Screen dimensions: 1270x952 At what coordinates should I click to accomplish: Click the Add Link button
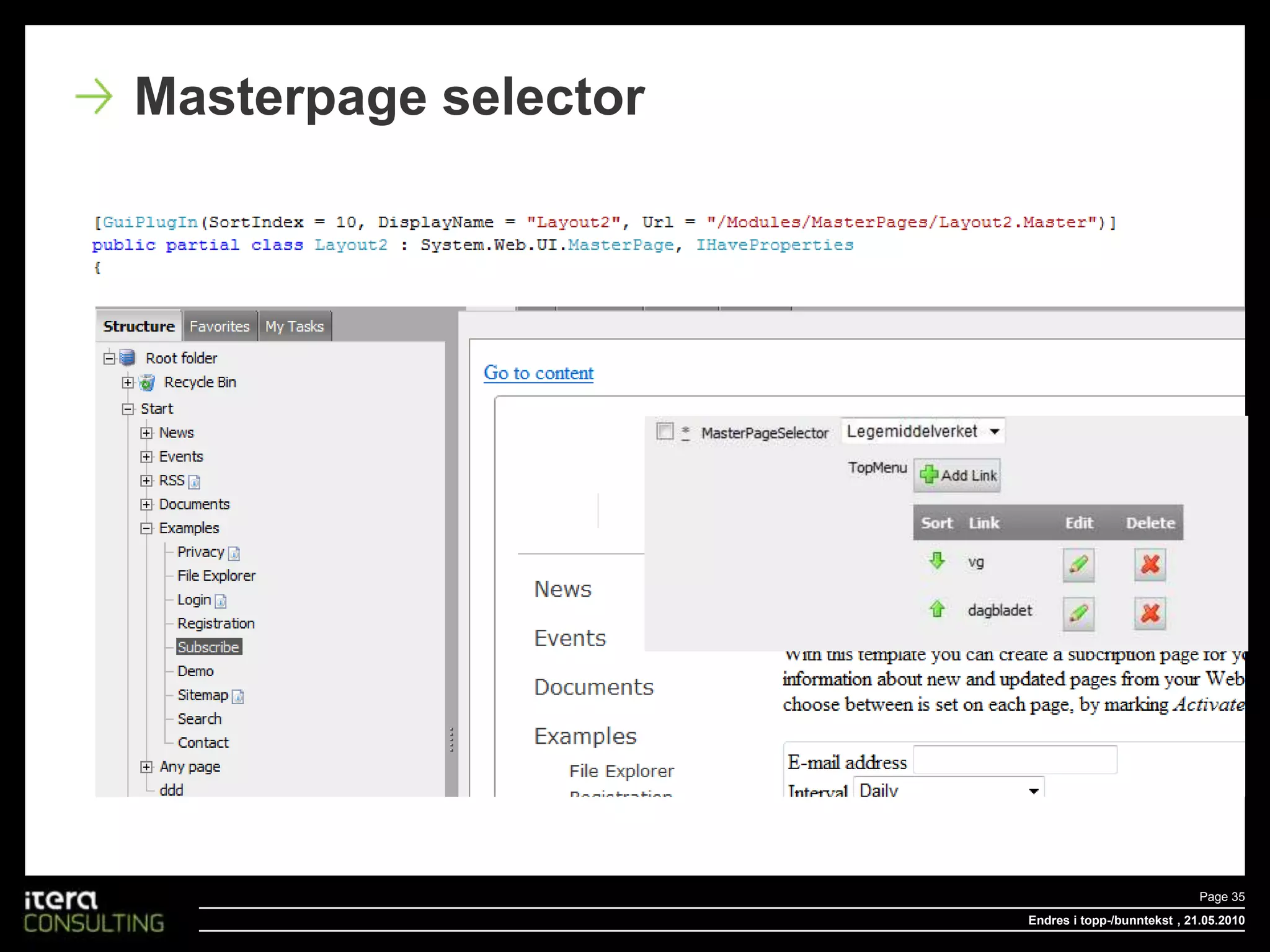[x=957, y=475]
